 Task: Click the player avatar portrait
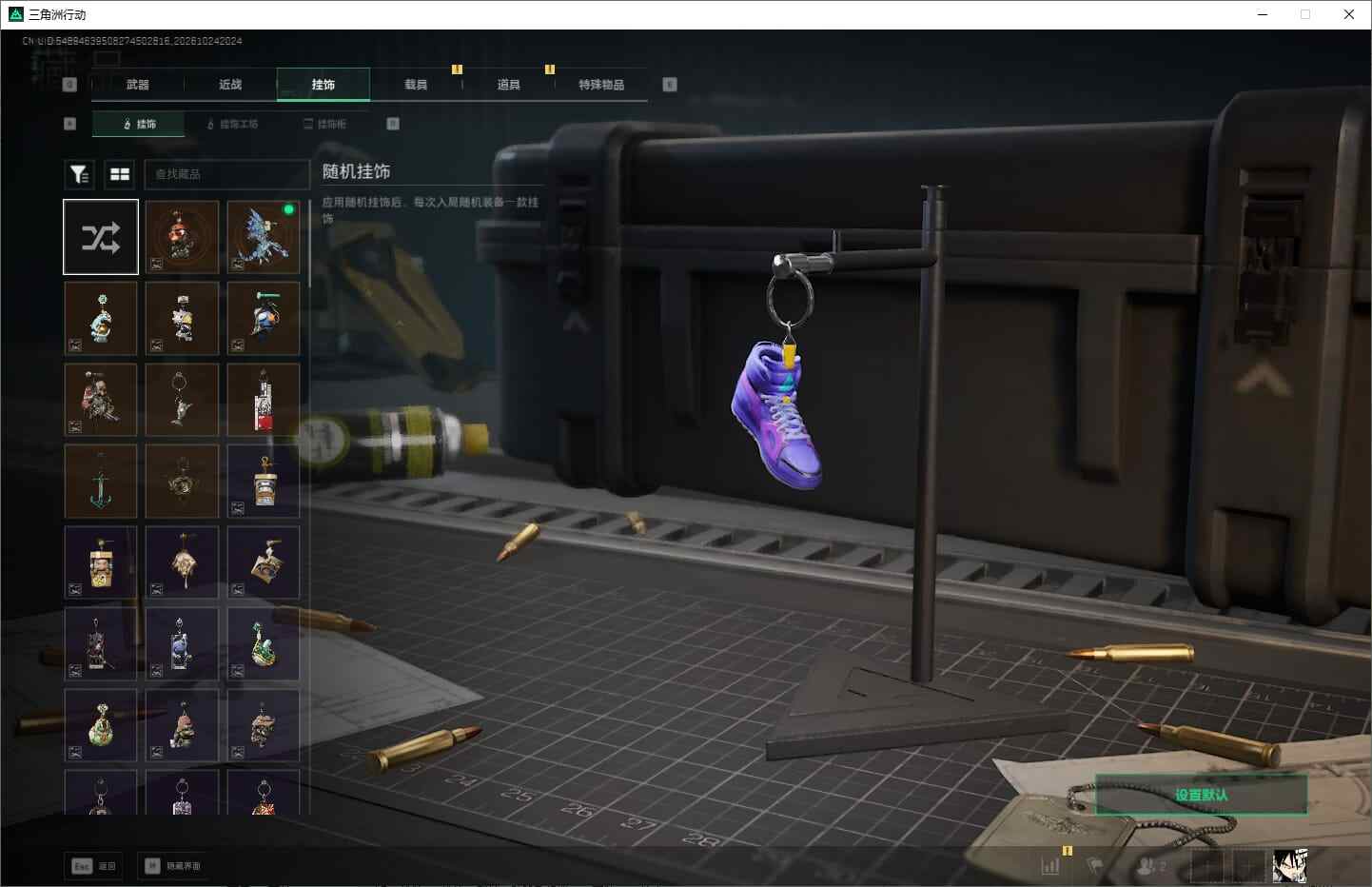click(1290, 866)
